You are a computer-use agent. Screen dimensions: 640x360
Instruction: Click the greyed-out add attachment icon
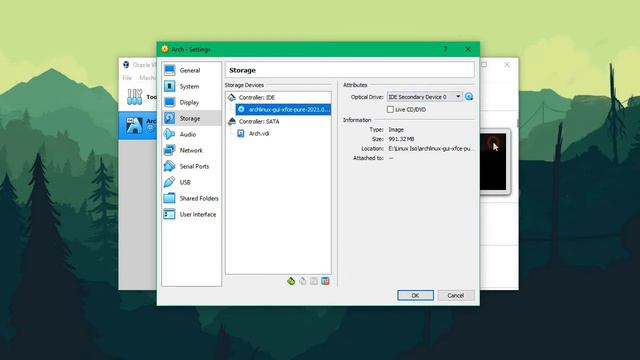[314, 281]
